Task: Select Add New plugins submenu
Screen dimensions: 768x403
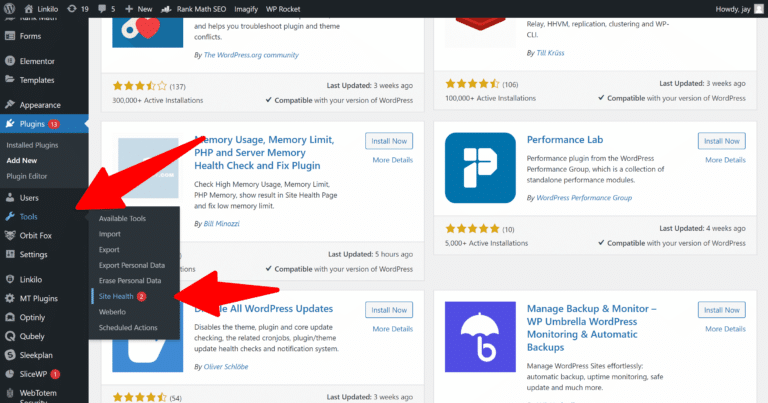Action: (22, 160)
